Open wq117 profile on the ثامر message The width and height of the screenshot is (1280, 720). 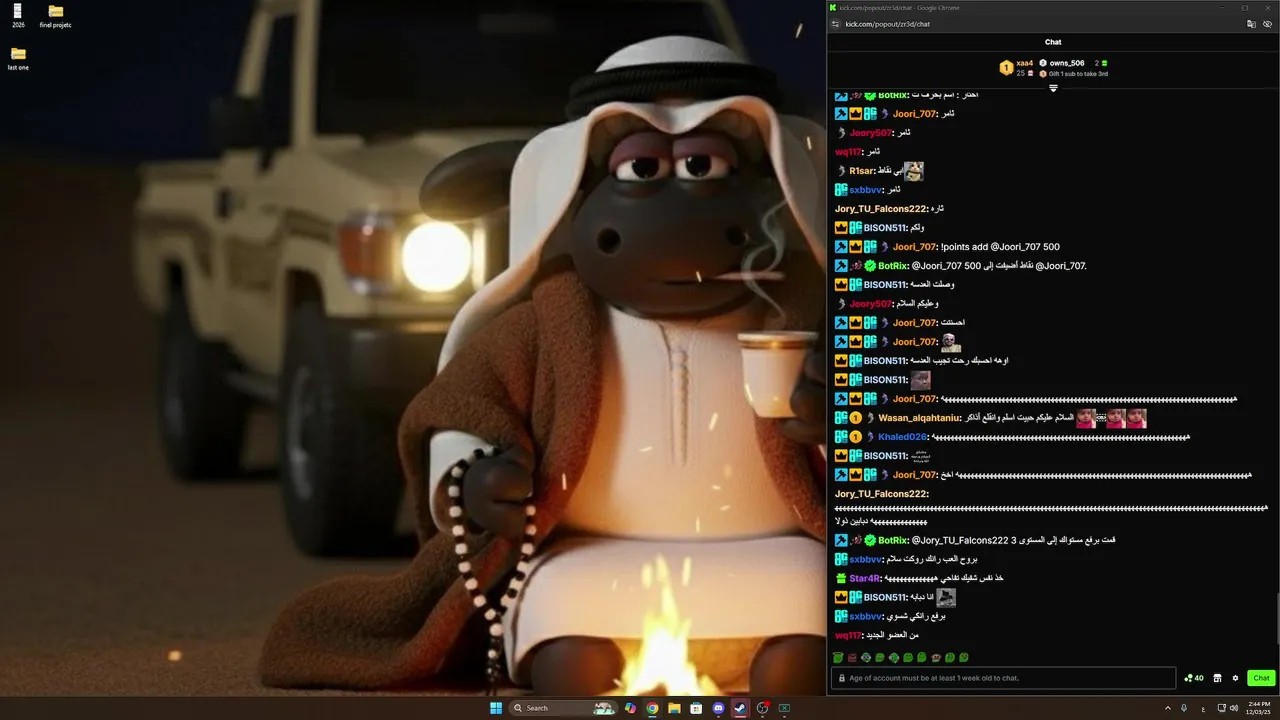pos(849,152)
